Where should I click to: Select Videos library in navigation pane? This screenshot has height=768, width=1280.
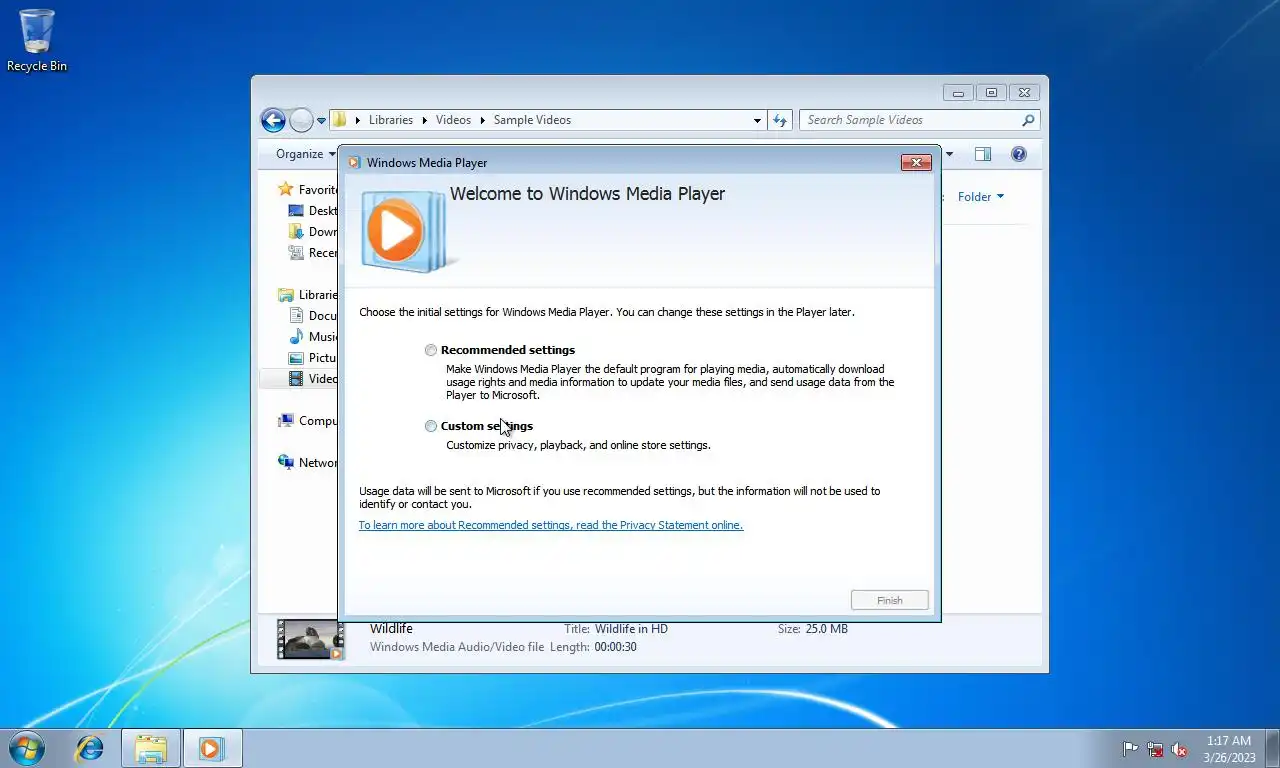(314, 379)
